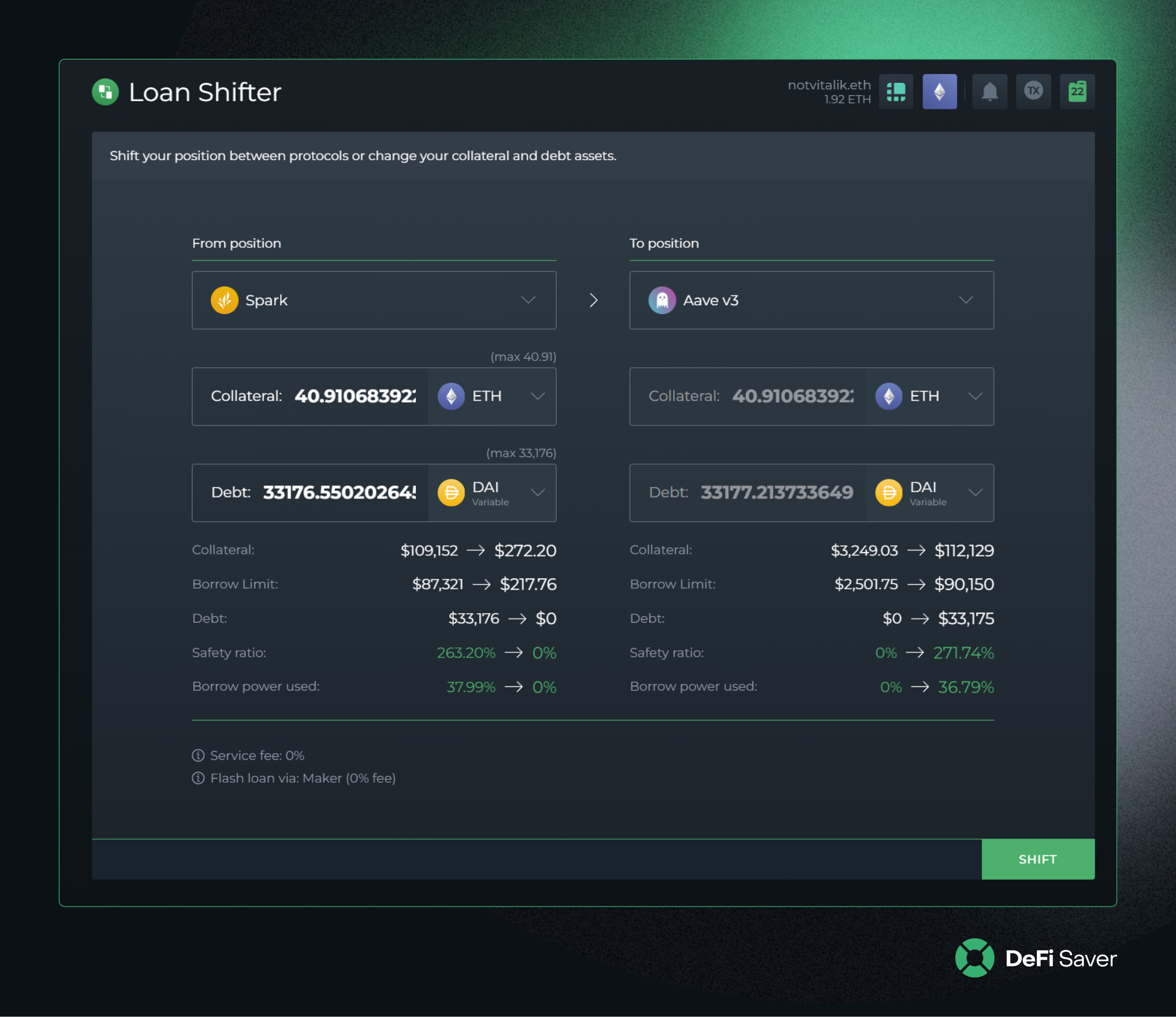
Task: Click the notvitalik.eth account name
Action: coord(829,85)
